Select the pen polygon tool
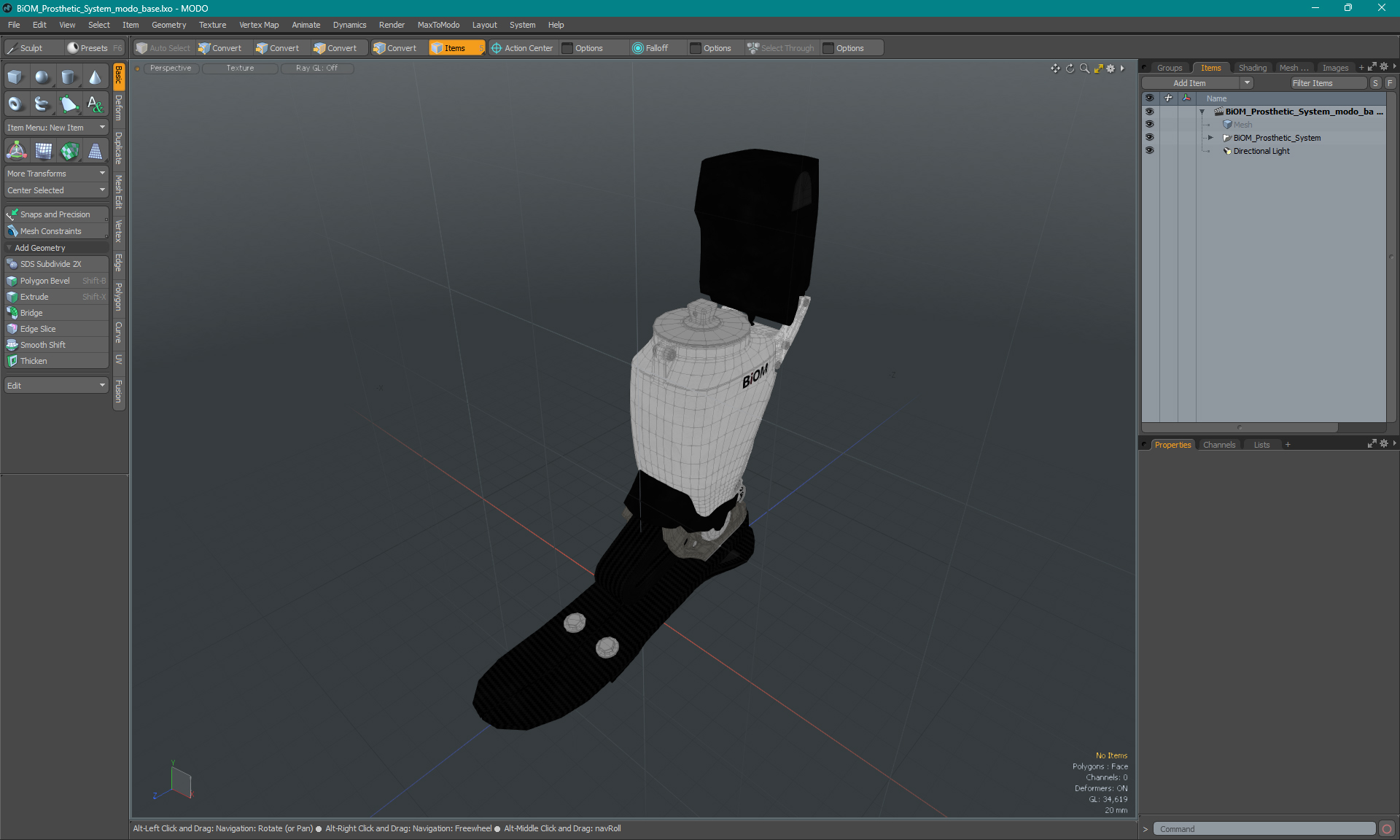The height and width of the screenshot is (840, 1400). coord(69,104)
